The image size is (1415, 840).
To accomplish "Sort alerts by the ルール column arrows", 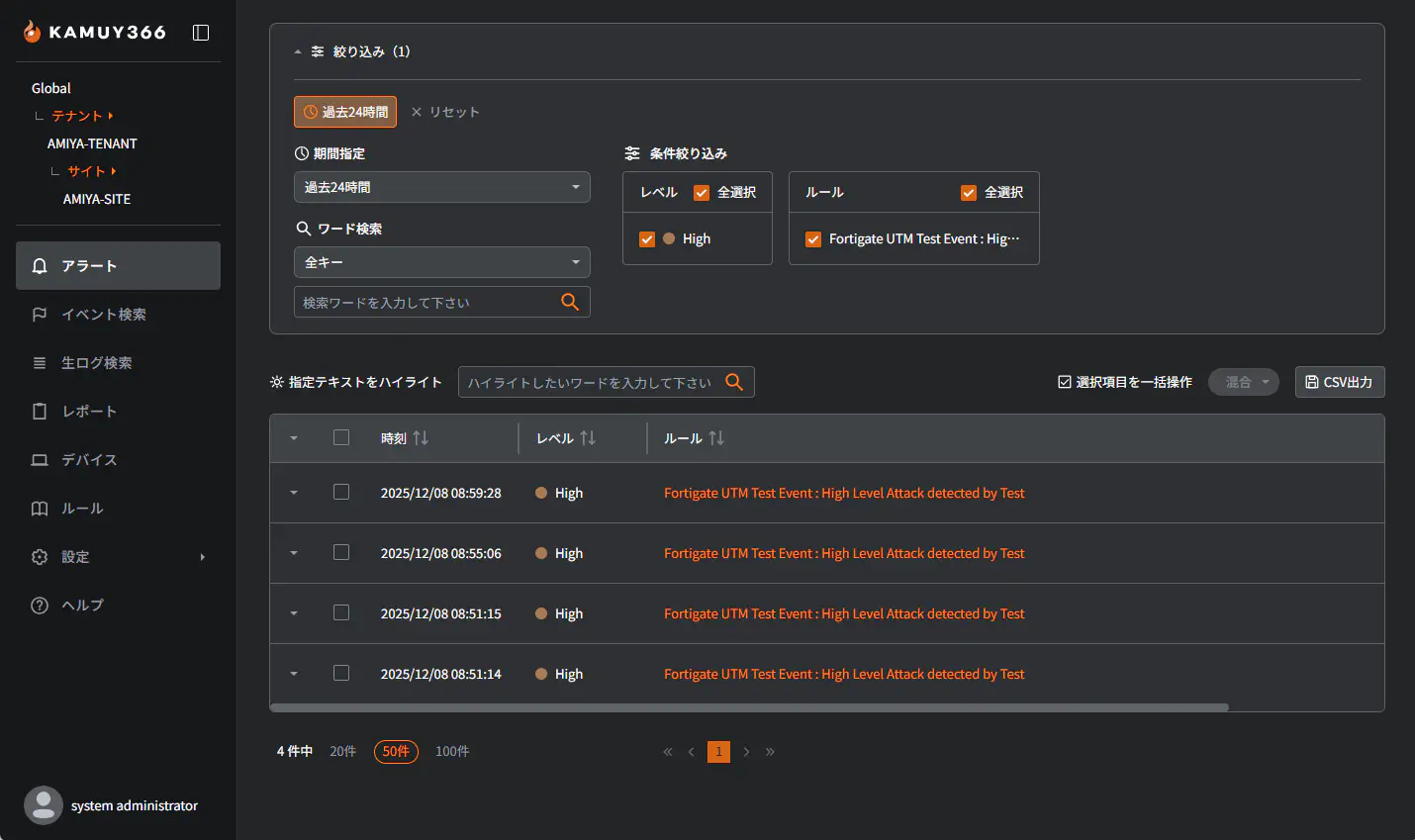I will [x=716, y=438].
